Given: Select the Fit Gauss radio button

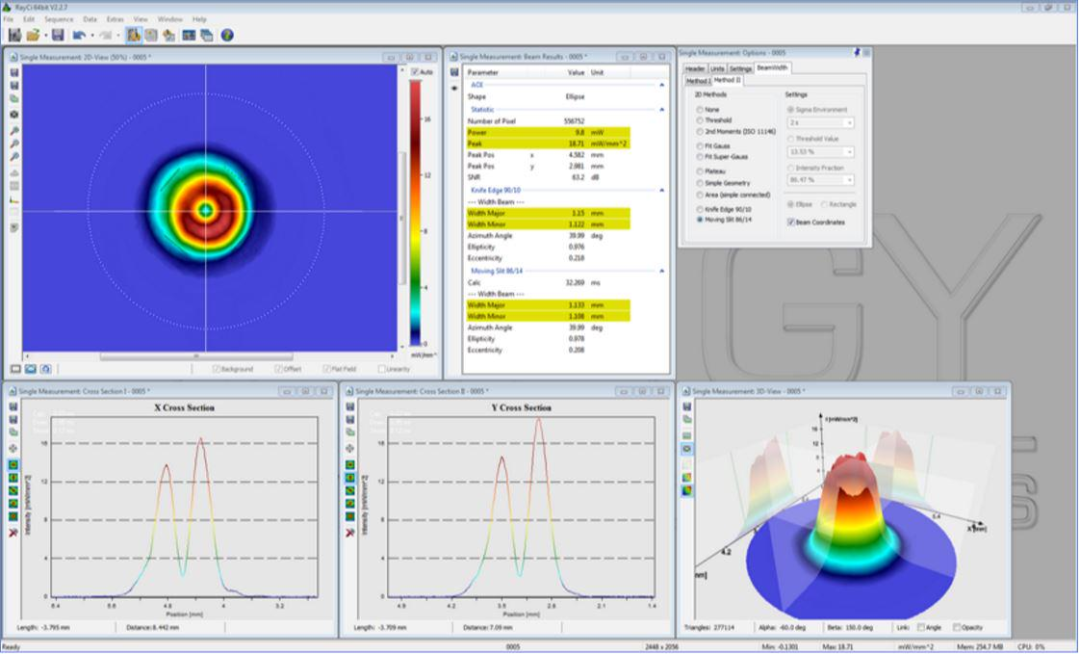Looking at the screenshot, I should pyautogui.click(x=700, y=146).
